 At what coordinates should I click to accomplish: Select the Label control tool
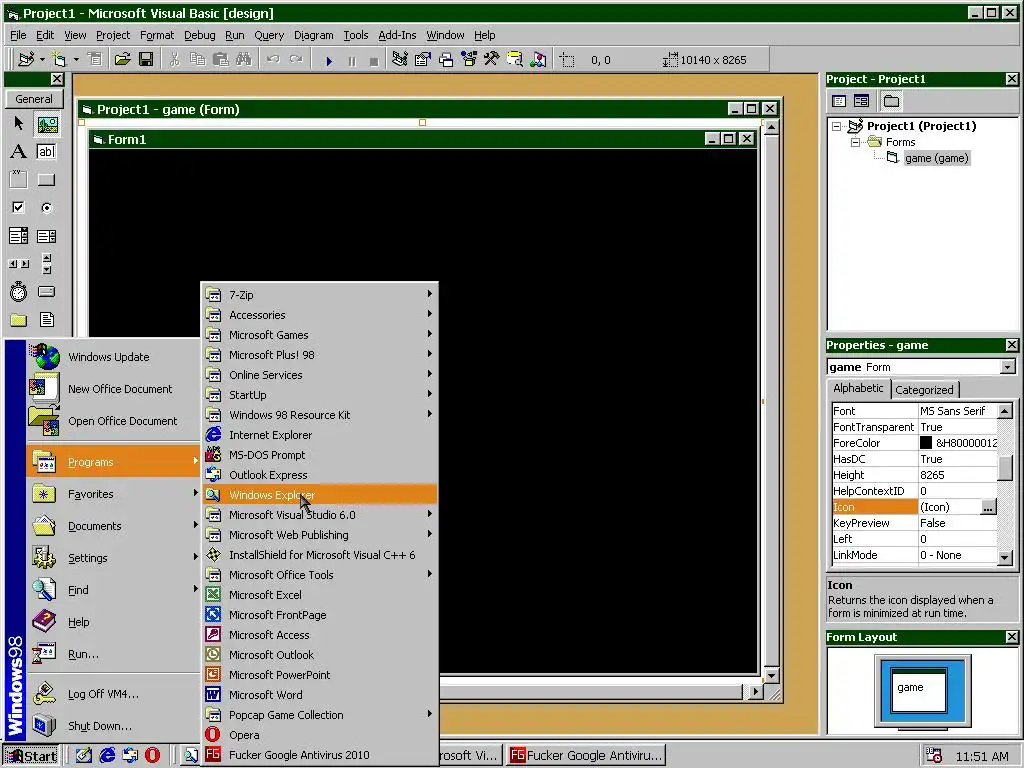(x=18, y=152)
